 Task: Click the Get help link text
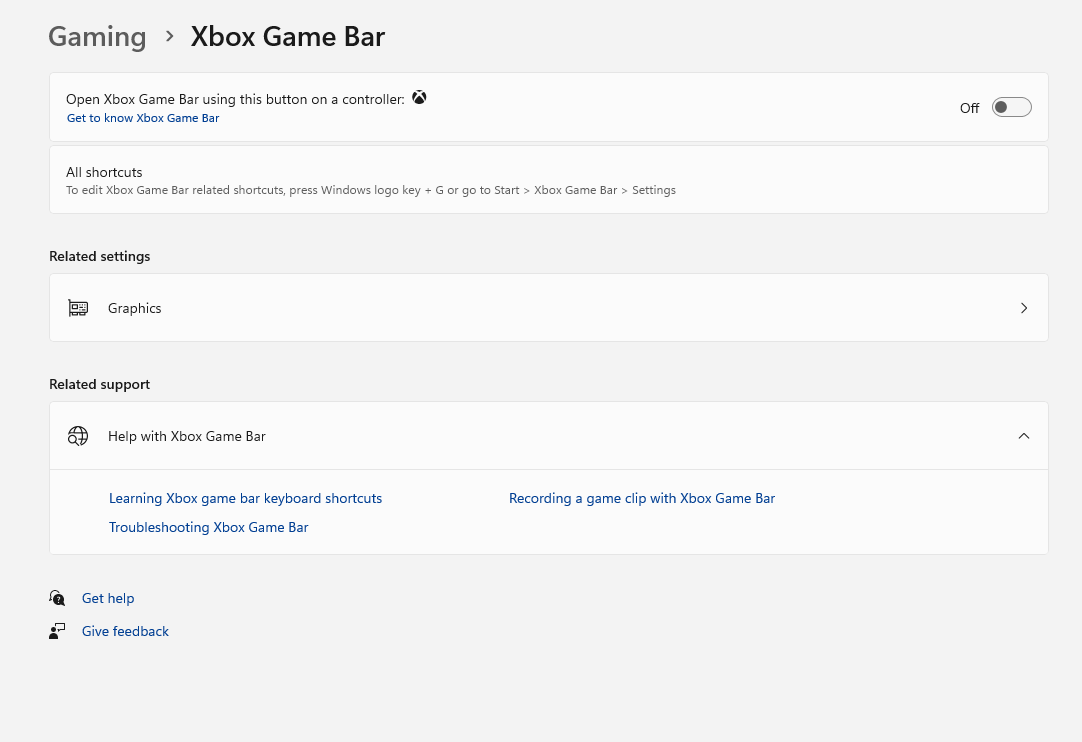pos(108,598)
